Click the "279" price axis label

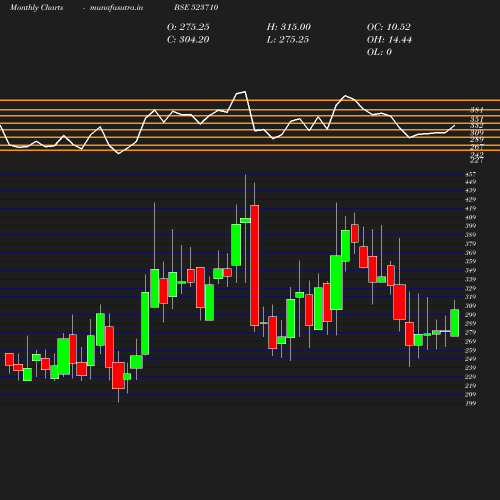point(471,332)
